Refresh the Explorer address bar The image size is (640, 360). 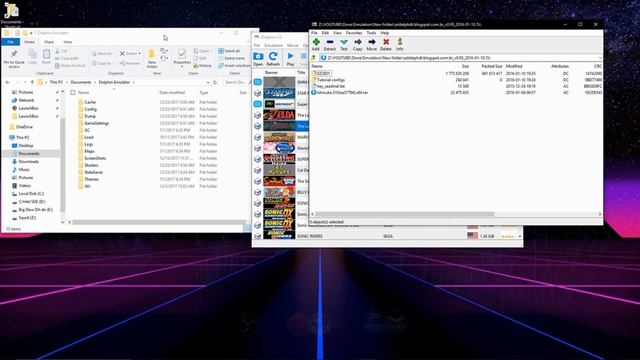(x=215, y=82)
